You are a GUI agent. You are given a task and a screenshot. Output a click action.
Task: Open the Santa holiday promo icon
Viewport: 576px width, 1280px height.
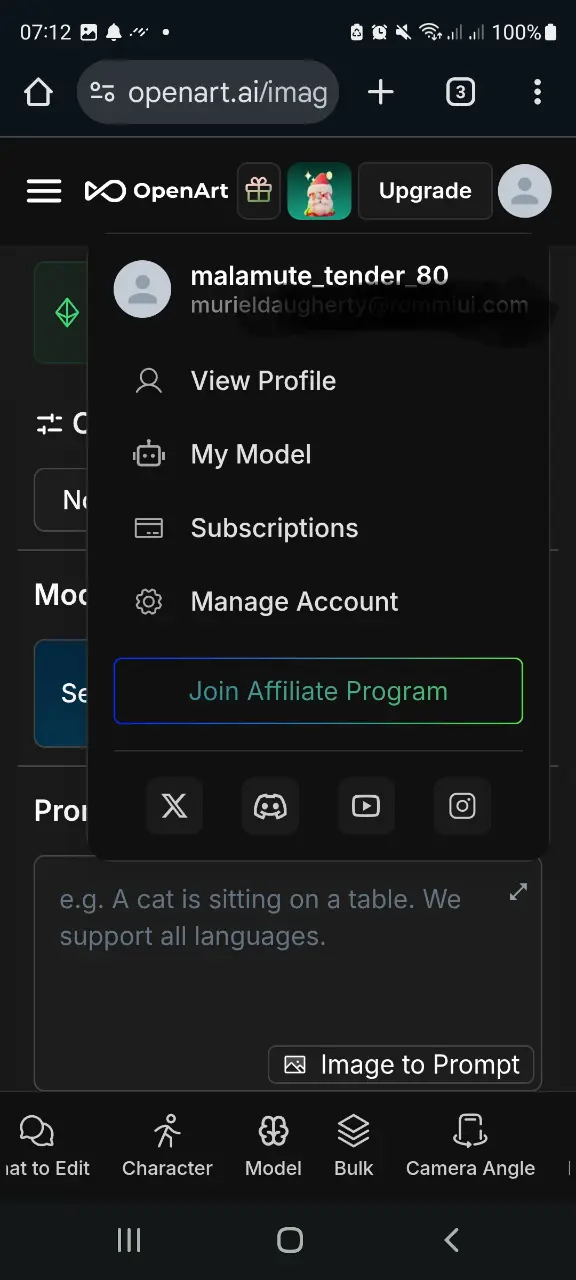pyautogui.click(x=320, y=190)
